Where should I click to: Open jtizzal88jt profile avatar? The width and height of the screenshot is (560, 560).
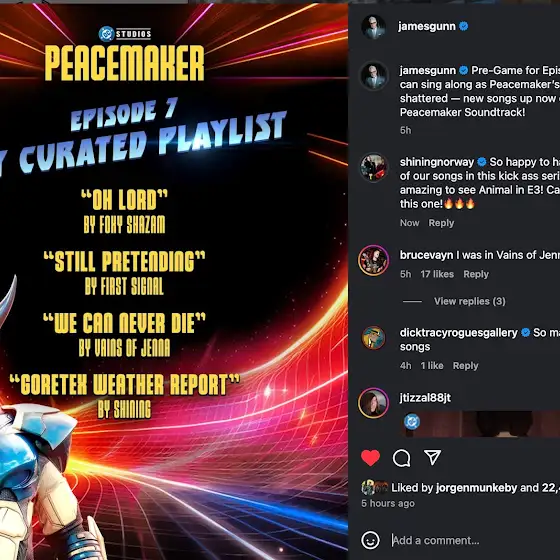pos(374,403)
